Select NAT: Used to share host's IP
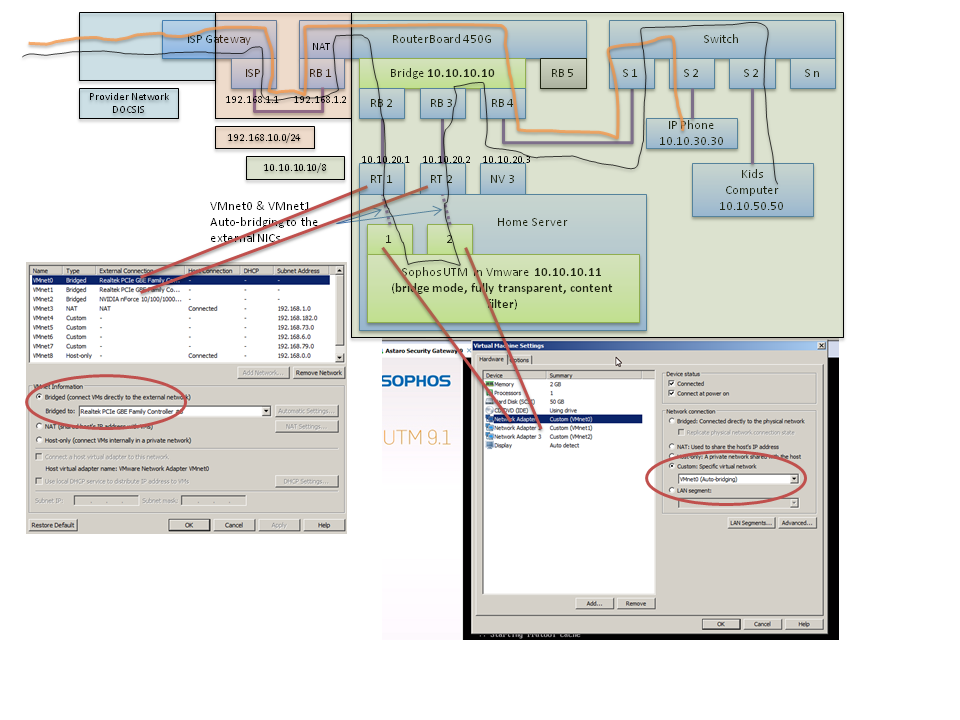The image size is (960, 720). click(x=672, y=446)
